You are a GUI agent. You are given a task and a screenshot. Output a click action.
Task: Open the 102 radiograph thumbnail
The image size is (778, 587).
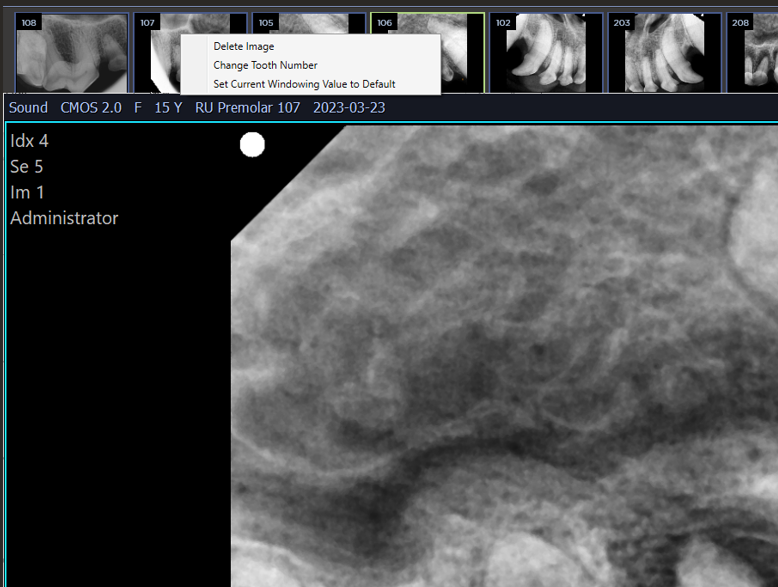pos(545,54)
